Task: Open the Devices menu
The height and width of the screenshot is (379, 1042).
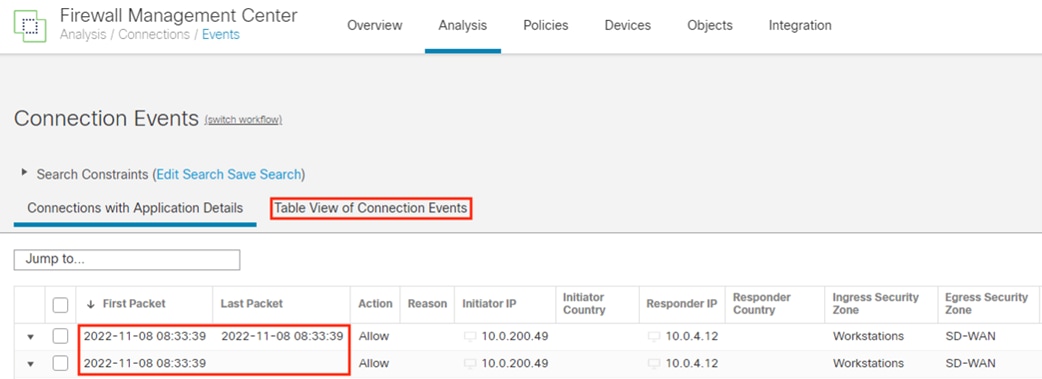Action: tap(627, 25)
